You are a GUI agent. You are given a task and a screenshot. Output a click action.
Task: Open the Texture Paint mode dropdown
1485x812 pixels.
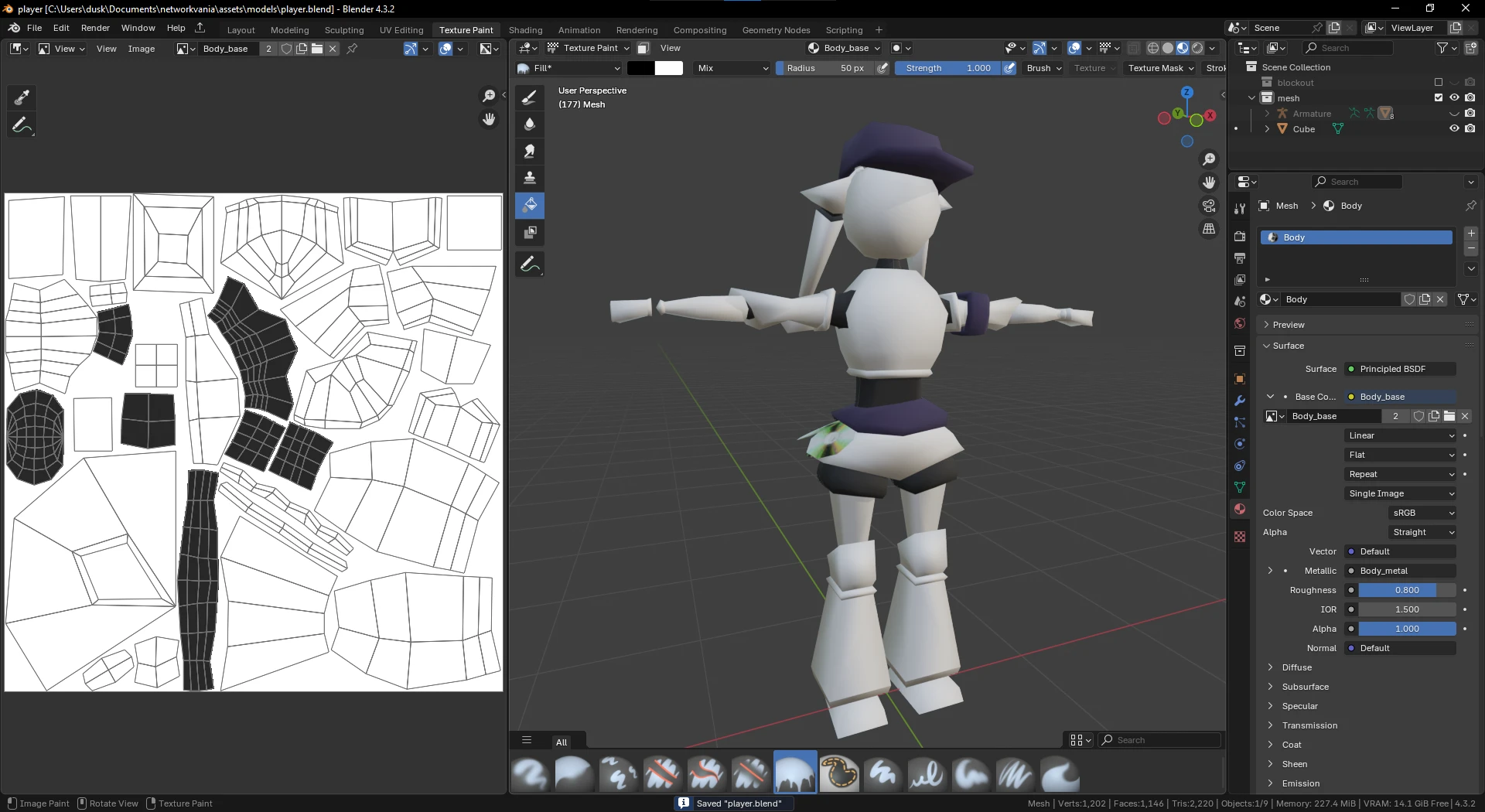tap(589, 48)
